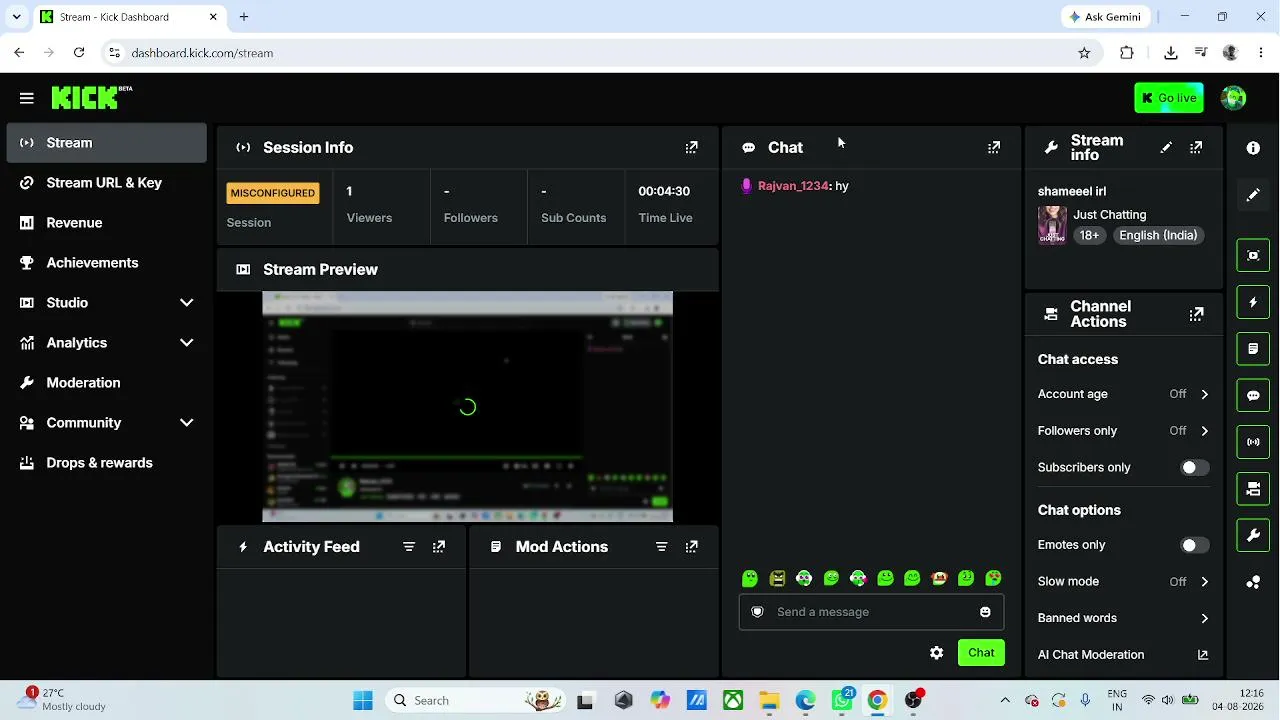Image resolution: width=1280 pixels, height=720 pixels.
Task: Open the user avatar menu
Action: pyautogui.click(x=1234, y=98)
